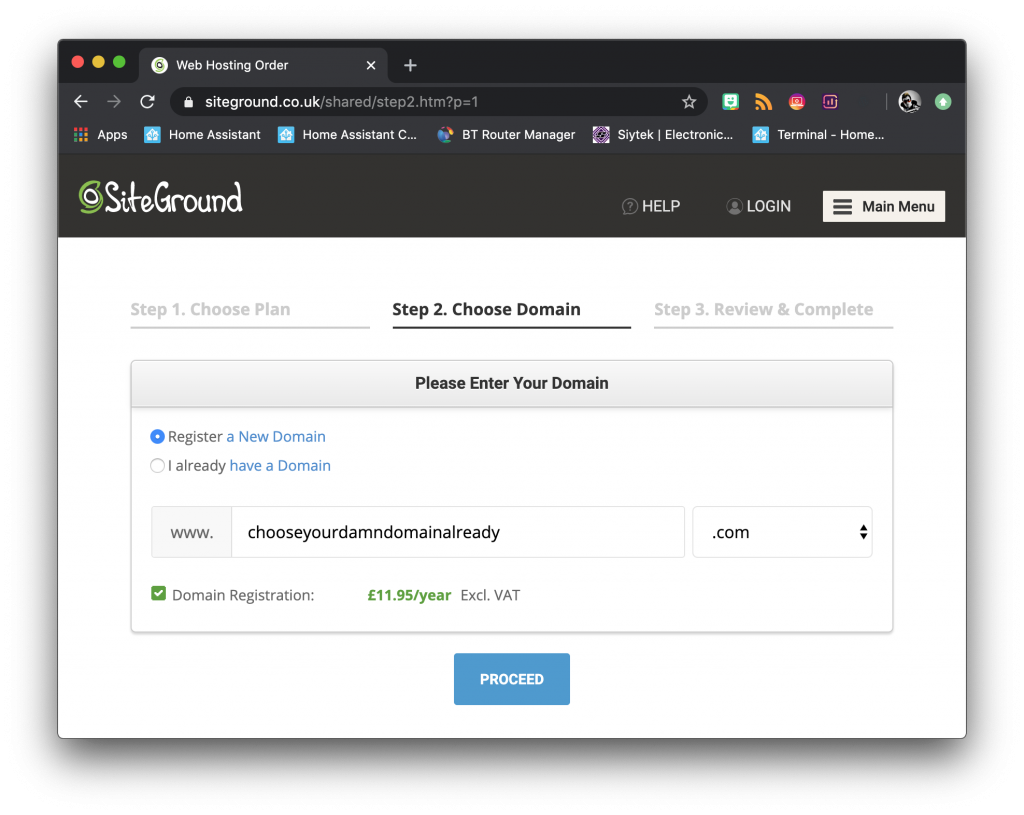Viewport: 1024px width, 815px height.
Task: Click the padlock site security icon
Action: pyautogui.click(x=189, y=102)
